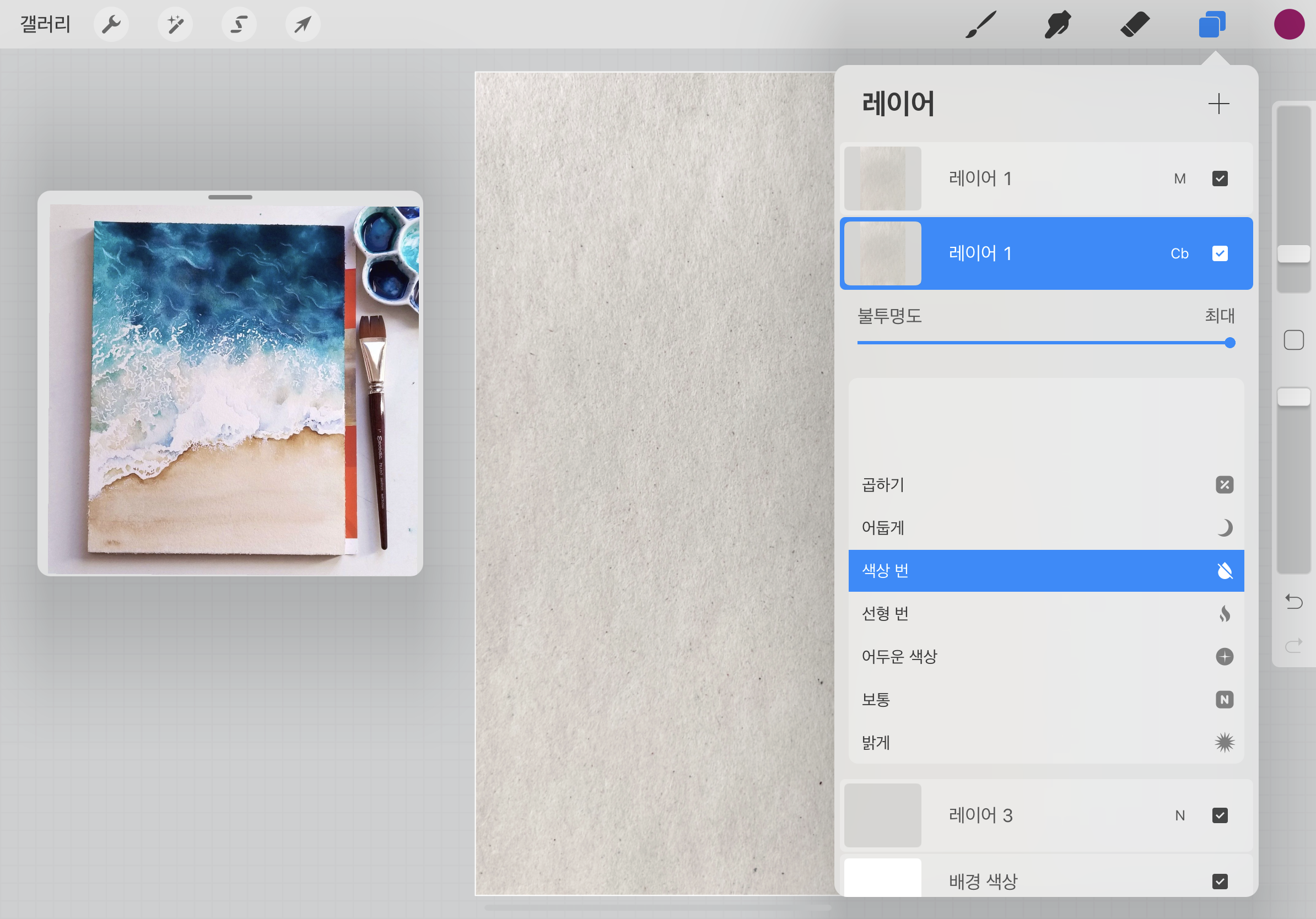The width and height of the screenshot is (1316, 919).
Task: Uncheck visibility of 레이어 3
Action: pos(1220,815)
